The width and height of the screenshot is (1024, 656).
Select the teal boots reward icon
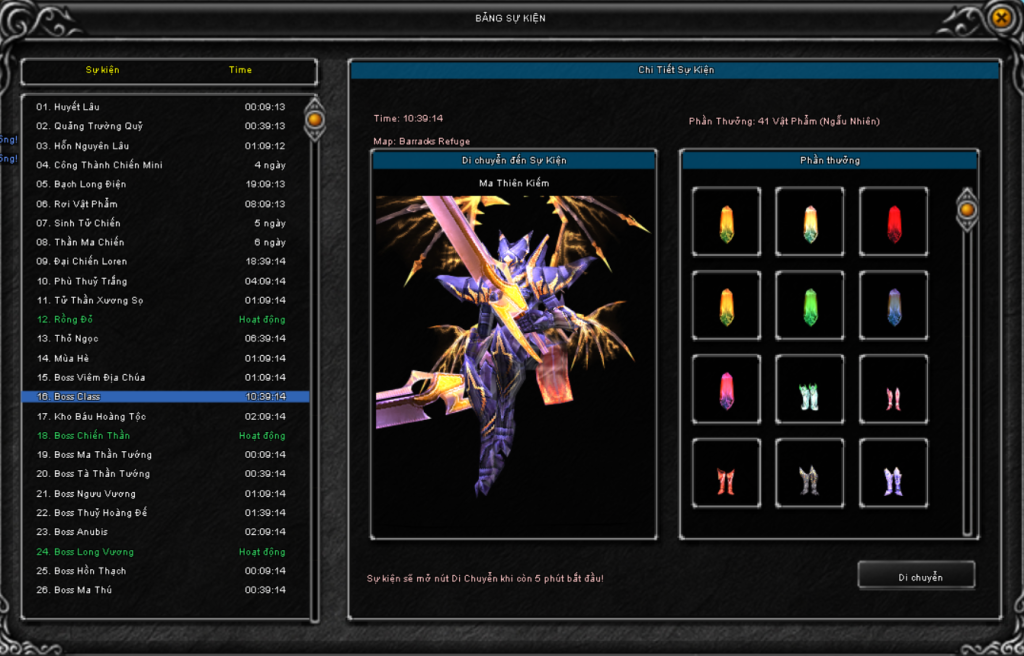pyautogui.click(x=810, y=390)
